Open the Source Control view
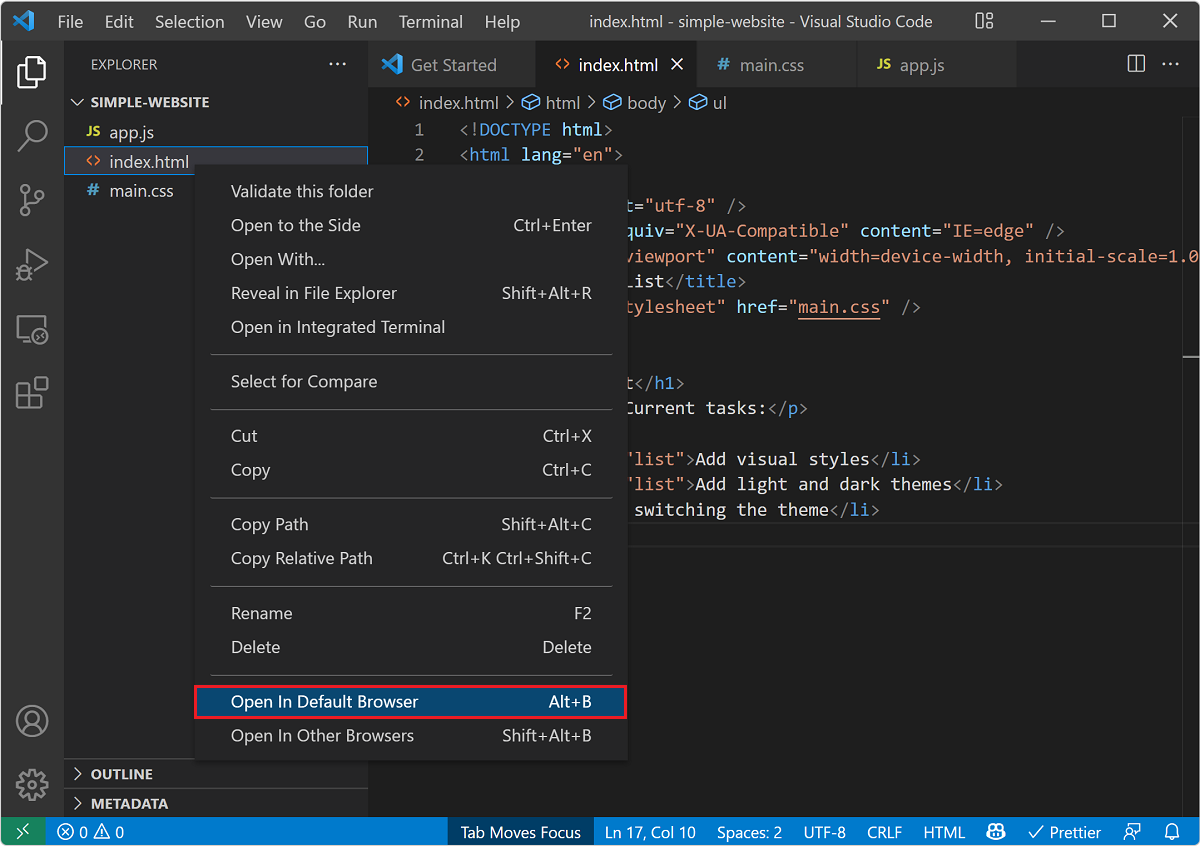The height and width of the screenshot is (846, 1200). click(x=32, y=200)
